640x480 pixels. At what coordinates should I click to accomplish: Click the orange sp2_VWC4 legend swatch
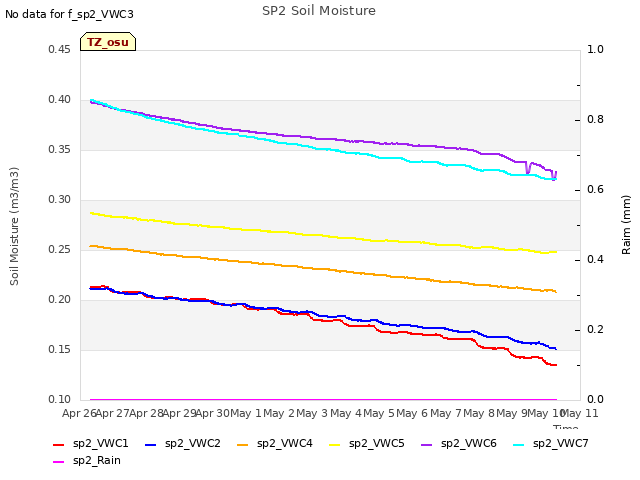242,444
